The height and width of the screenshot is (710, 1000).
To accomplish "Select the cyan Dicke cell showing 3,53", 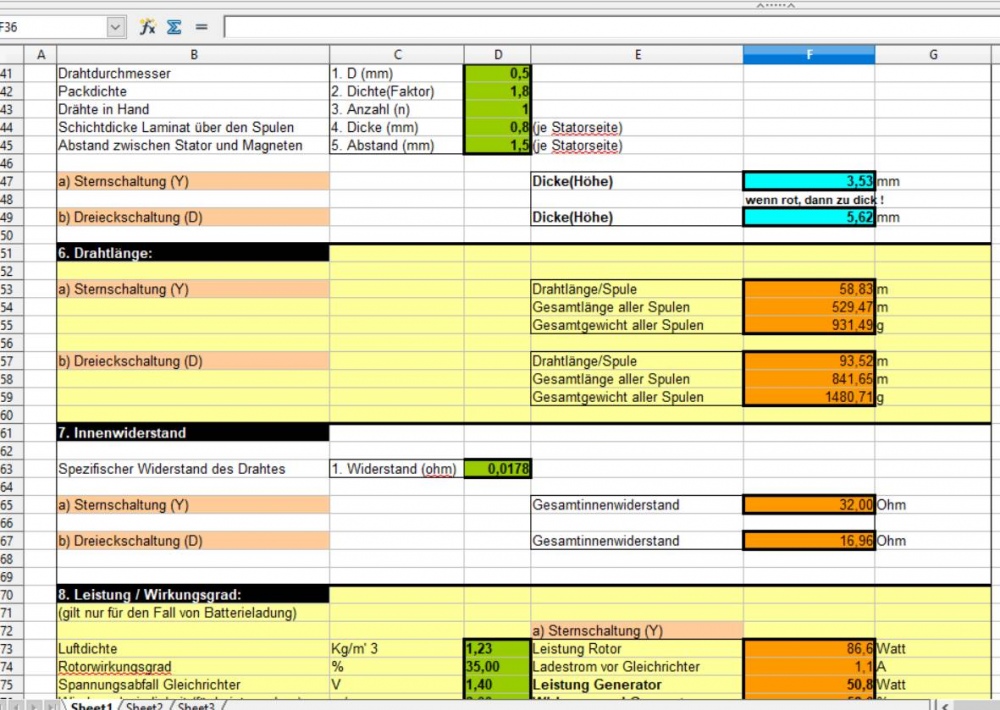I will 808,181.
